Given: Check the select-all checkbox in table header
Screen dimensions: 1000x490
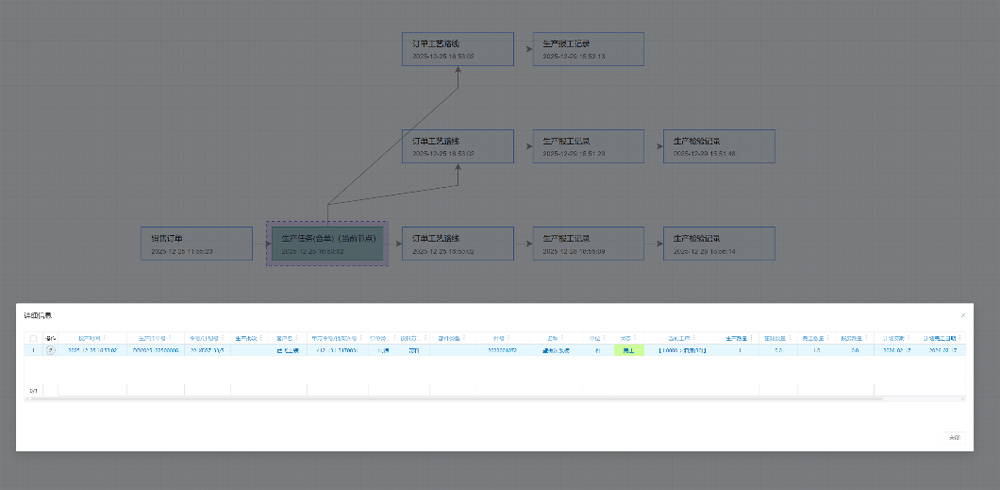Looking at the screenshot, I should coord(33,338).
